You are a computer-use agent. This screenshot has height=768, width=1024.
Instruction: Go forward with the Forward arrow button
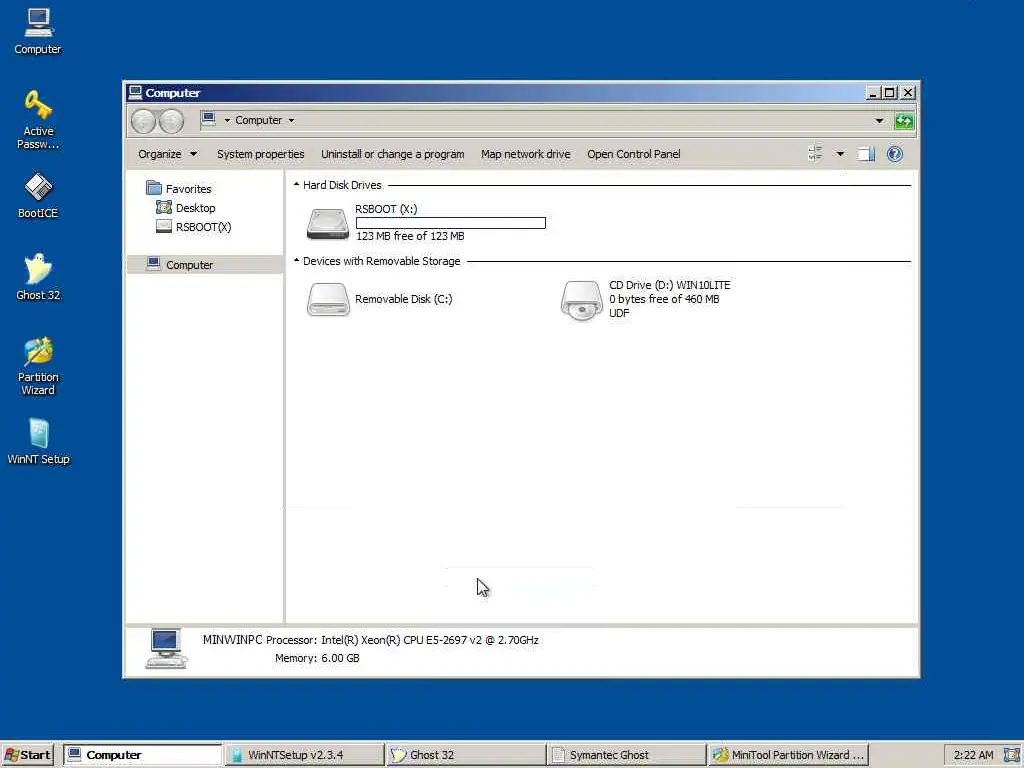pyautogui.click(x=172, y=121)
